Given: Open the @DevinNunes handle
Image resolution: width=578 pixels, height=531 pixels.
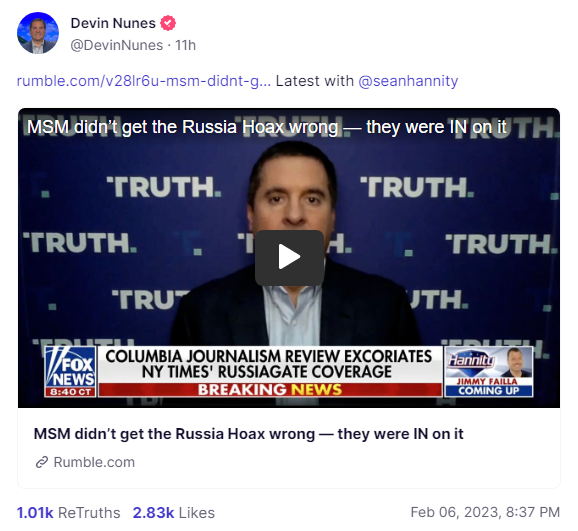Looking at the screenshot, I should [116, 45].
